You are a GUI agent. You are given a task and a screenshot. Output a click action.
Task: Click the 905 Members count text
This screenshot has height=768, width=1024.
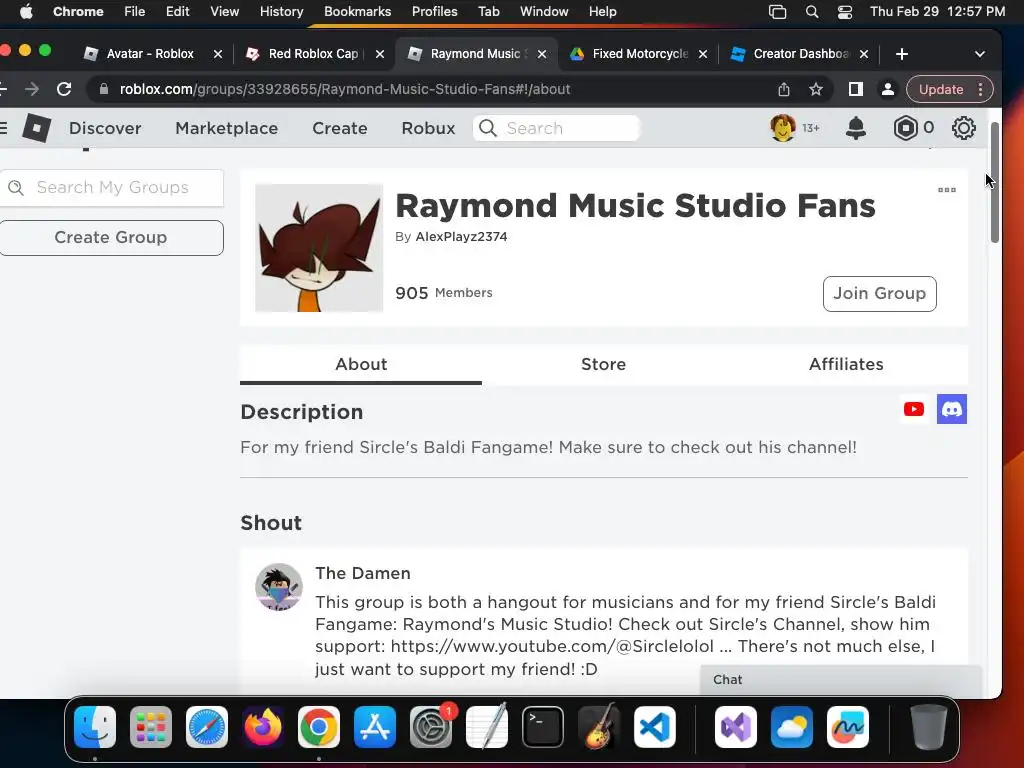[443, 293]
